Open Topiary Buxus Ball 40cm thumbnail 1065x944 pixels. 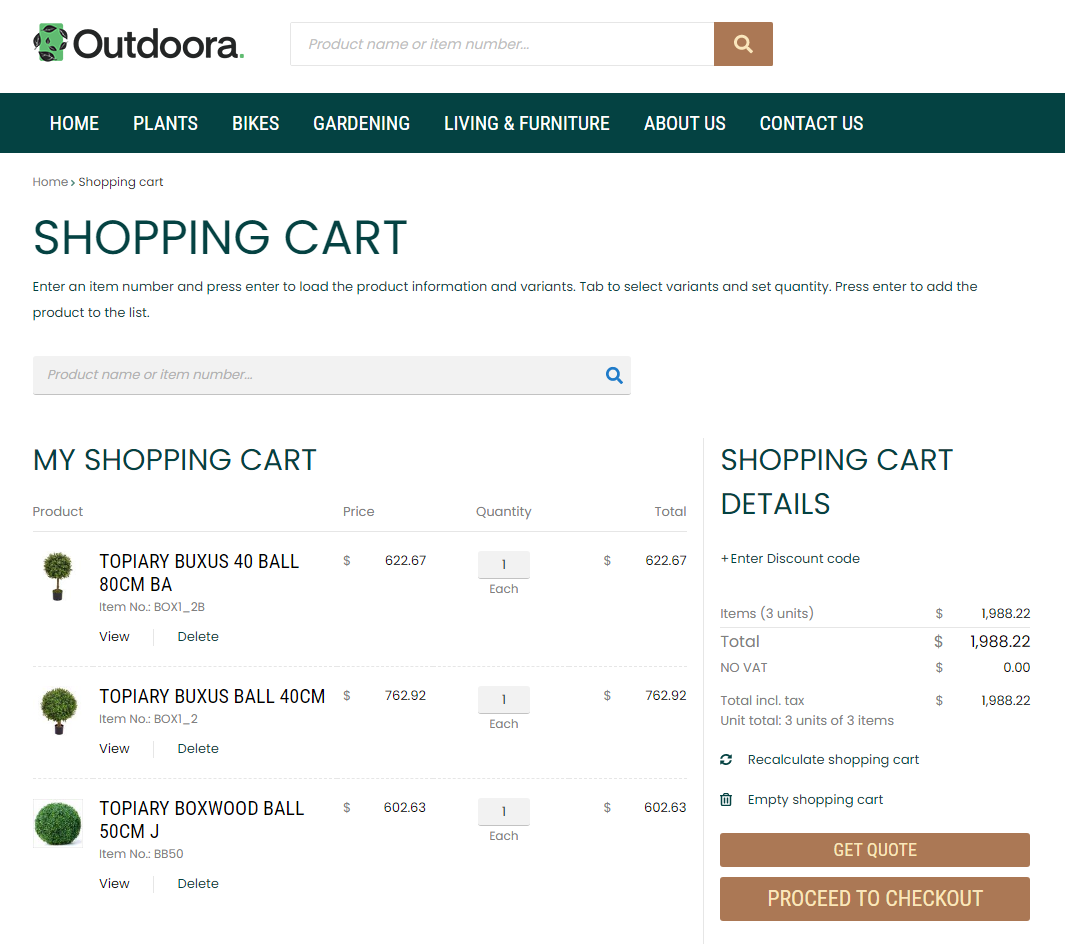(x=58, y=711)
